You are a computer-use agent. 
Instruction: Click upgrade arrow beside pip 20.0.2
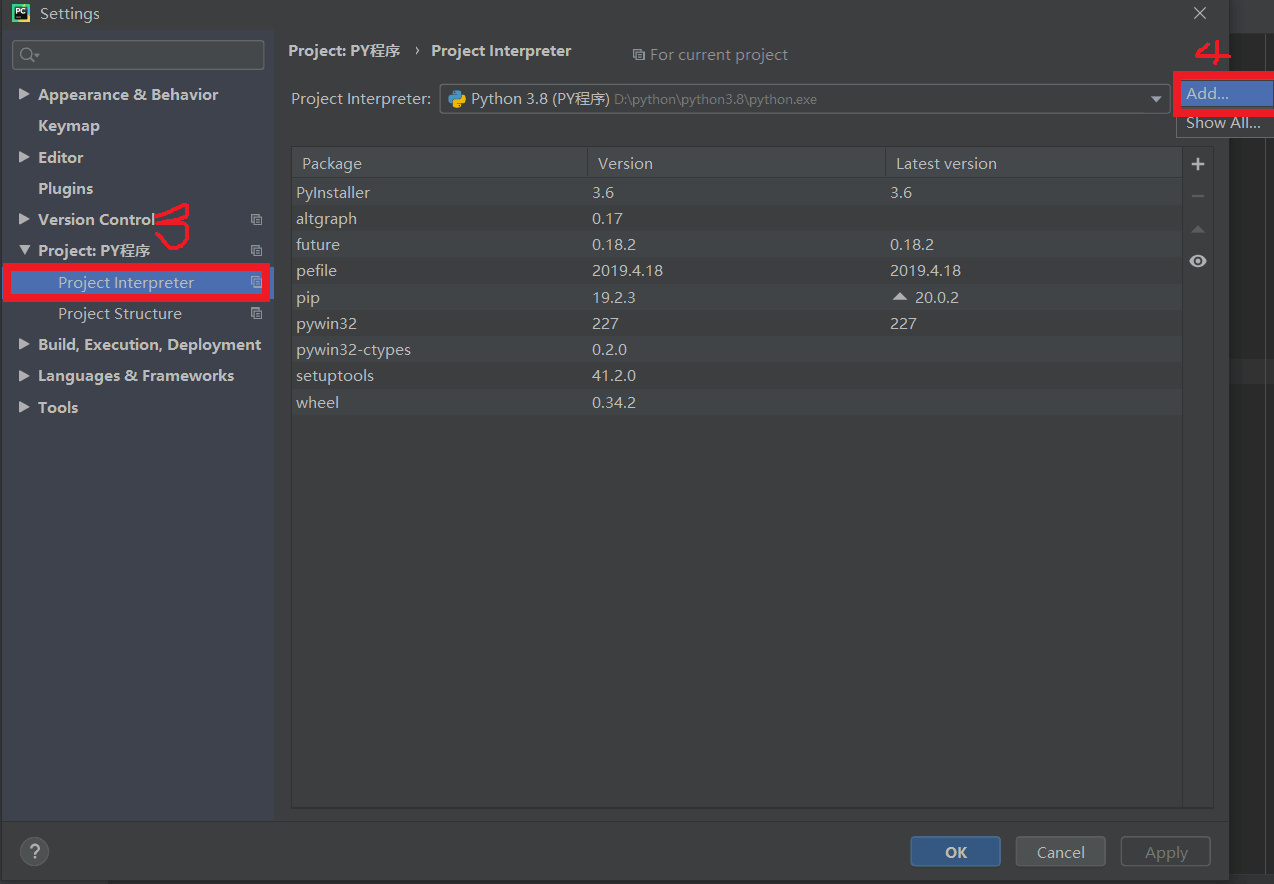coord(900,297)
